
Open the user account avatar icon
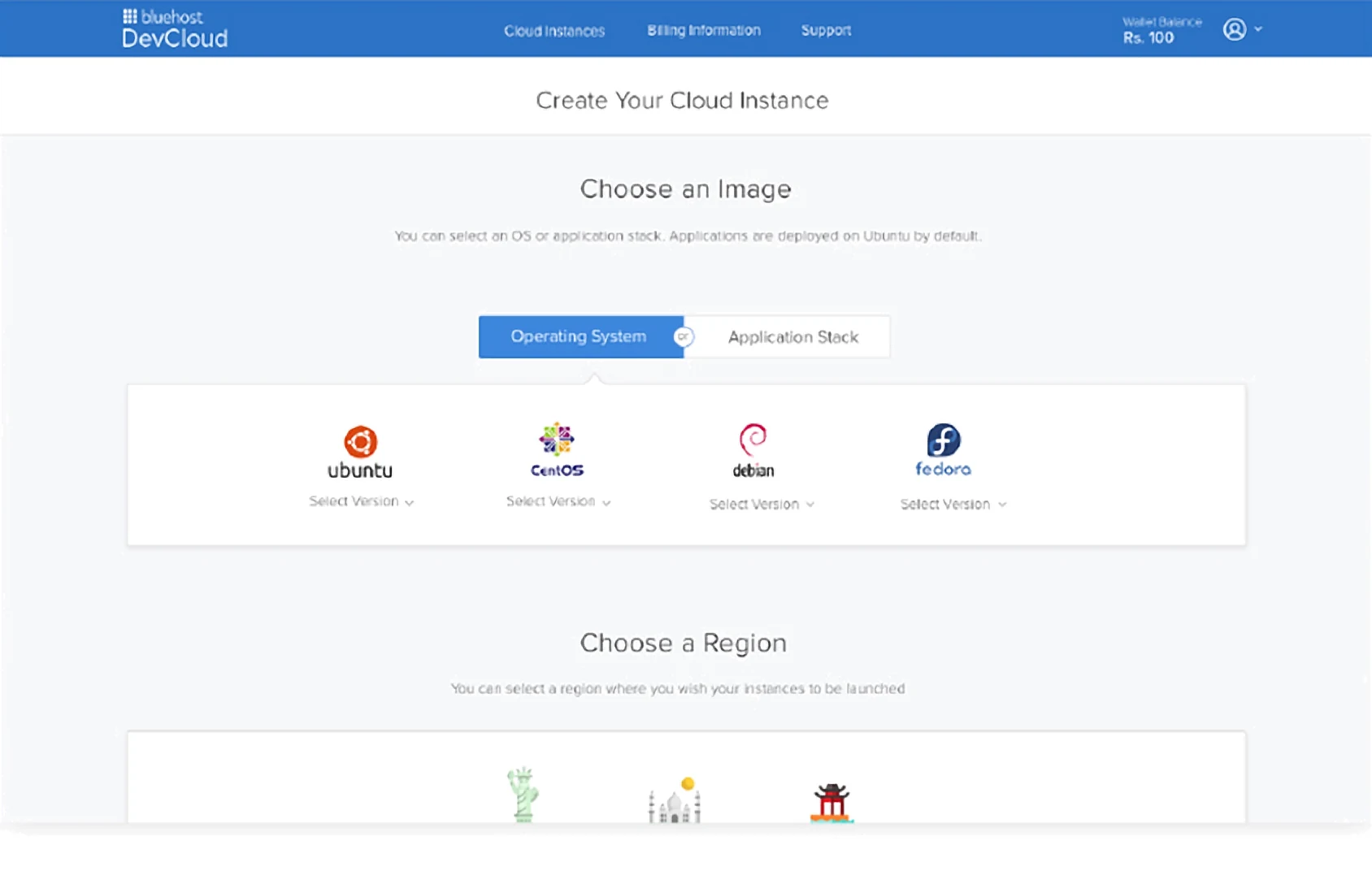(x=1235, y=29)
